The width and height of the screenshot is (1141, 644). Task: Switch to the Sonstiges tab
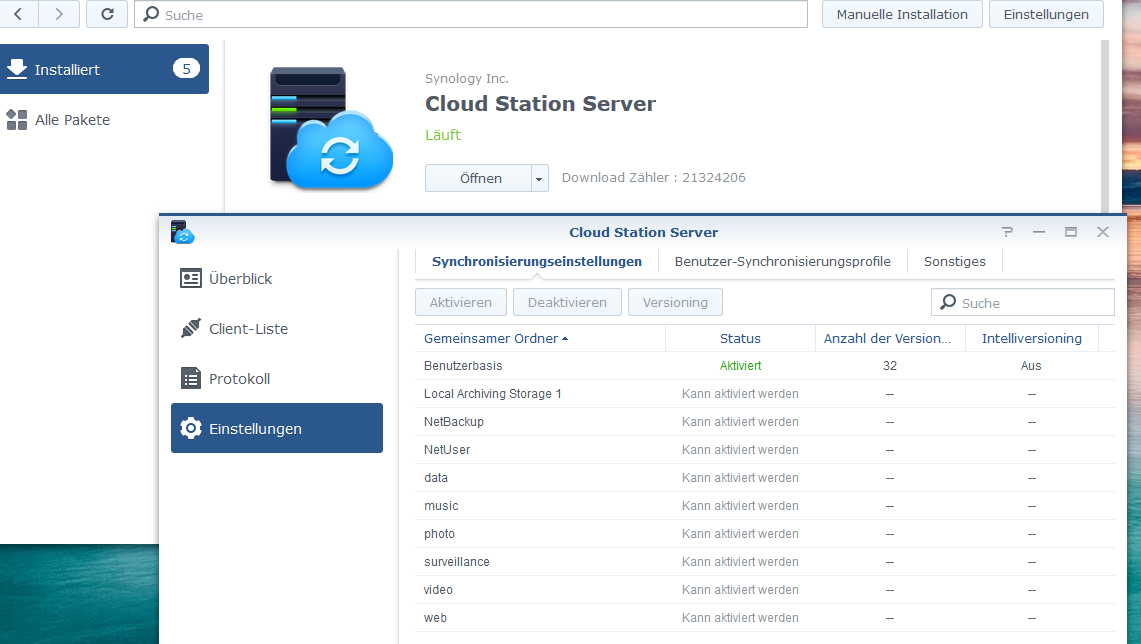coord(954,262)
